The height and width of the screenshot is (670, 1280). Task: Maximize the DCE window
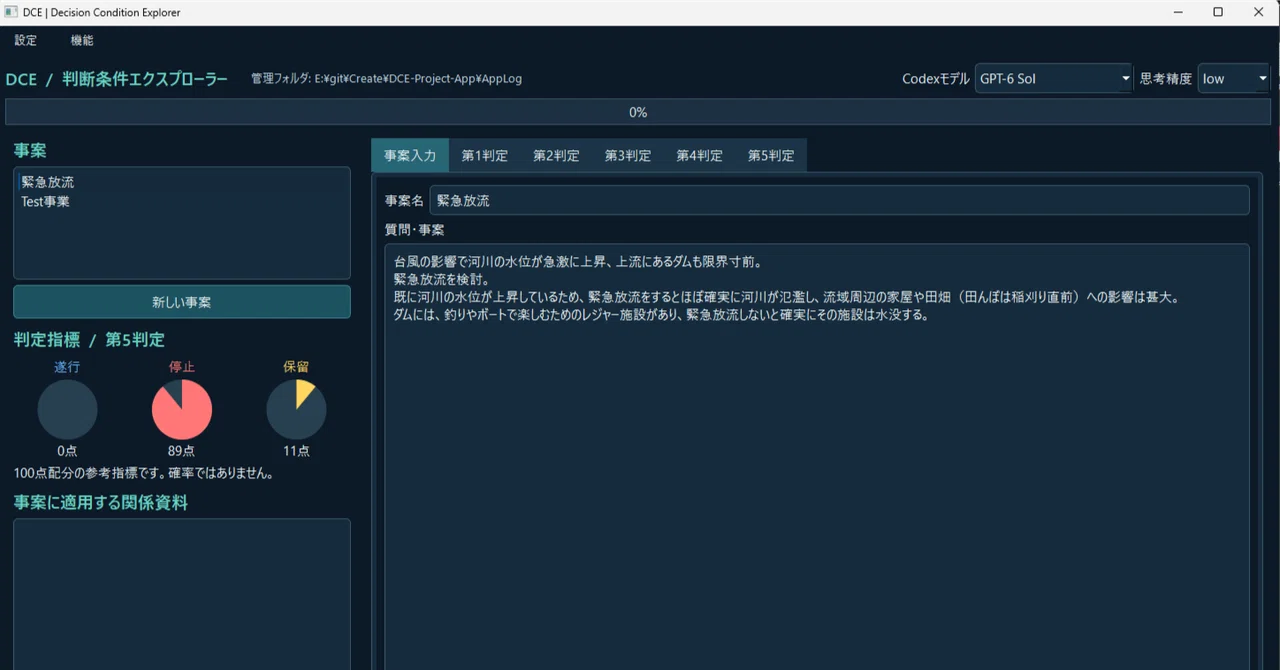coord(1217,13)
